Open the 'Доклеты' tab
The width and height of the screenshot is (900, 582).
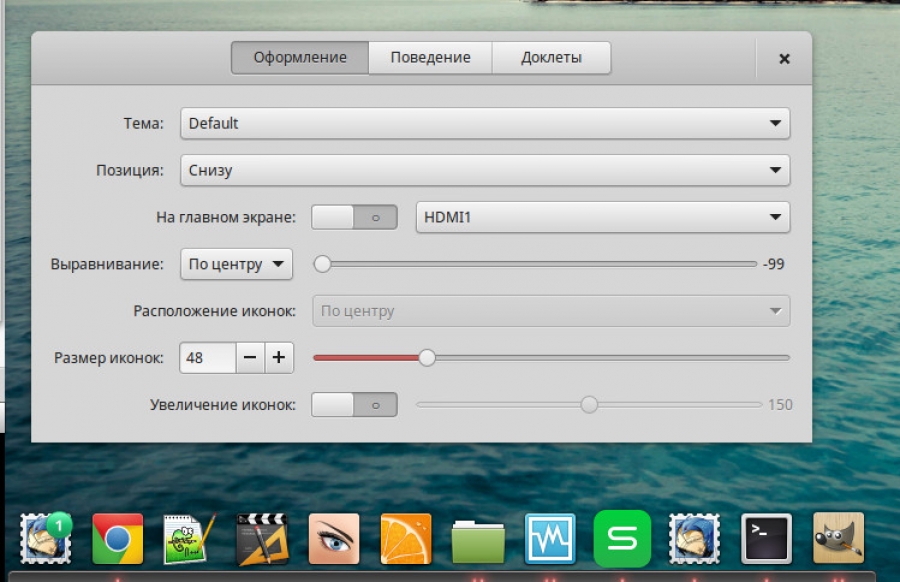coord(551,57)
